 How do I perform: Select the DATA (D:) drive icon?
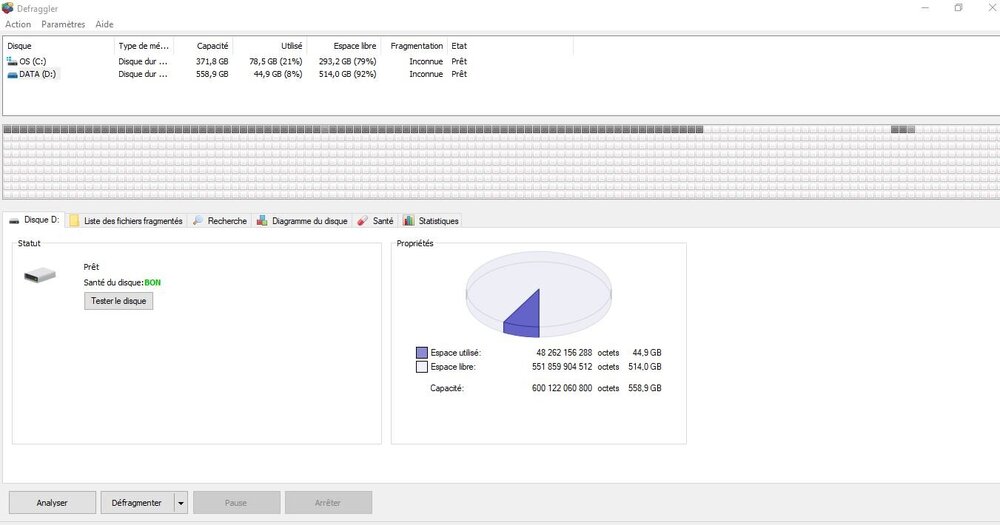[12, 74]
